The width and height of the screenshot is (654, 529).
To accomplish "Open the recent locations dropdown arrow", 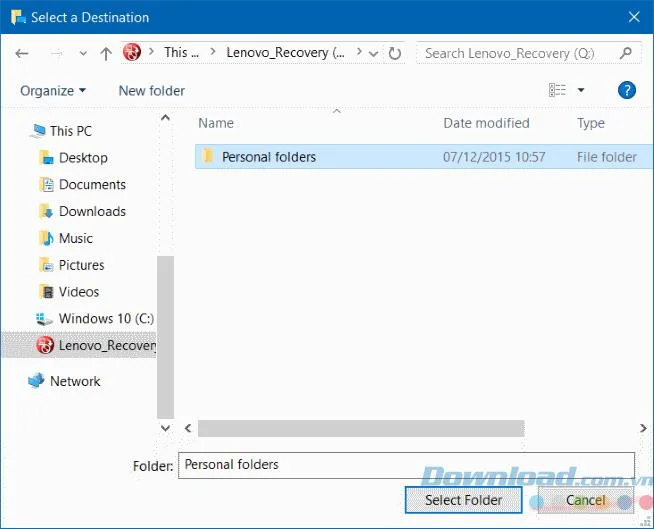I will pos(83,53).
